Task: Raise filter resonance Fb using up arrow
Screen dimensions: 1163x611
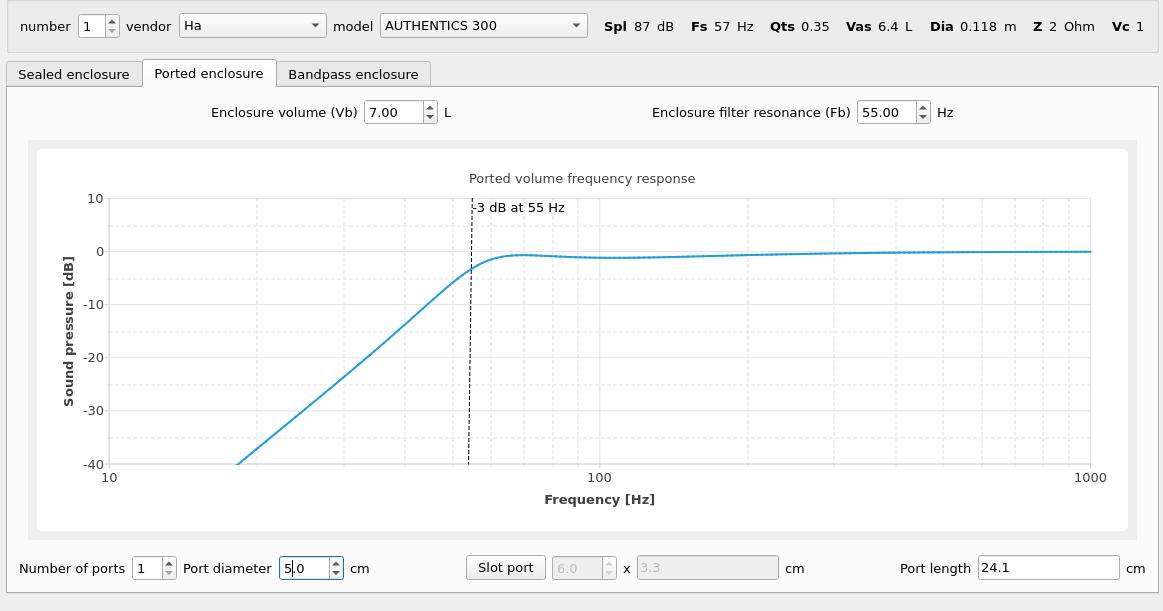Action: pos(922,107)
